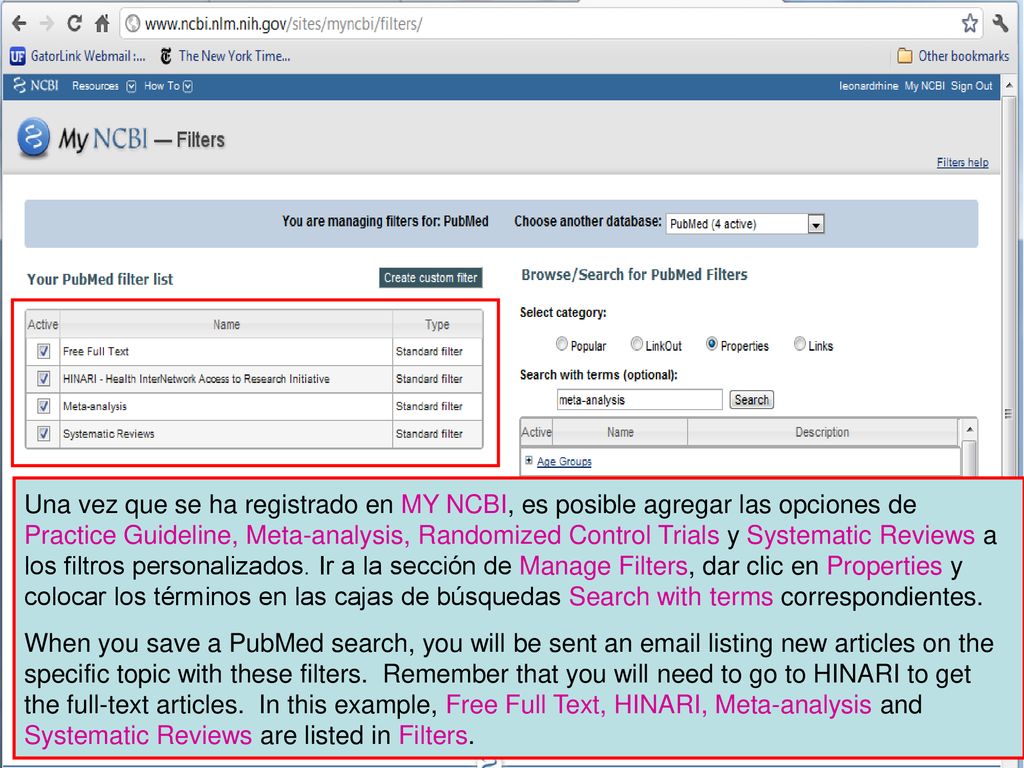
Task: Click the leonardrhine username link
Action: click(x=869, y=86)
